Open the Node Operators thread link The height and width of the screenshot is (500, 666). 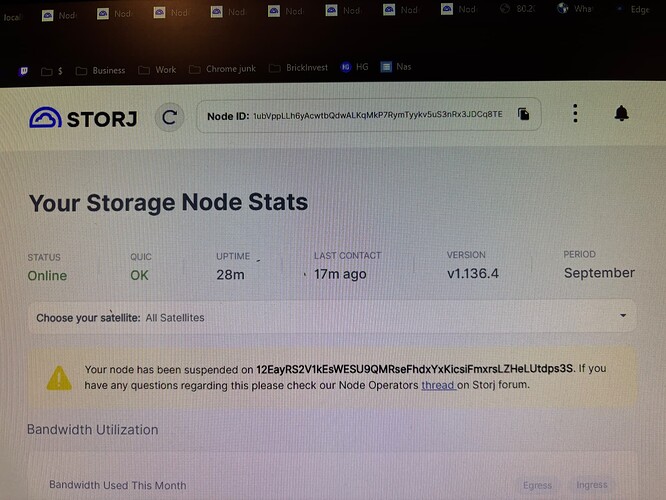[438, 384]
